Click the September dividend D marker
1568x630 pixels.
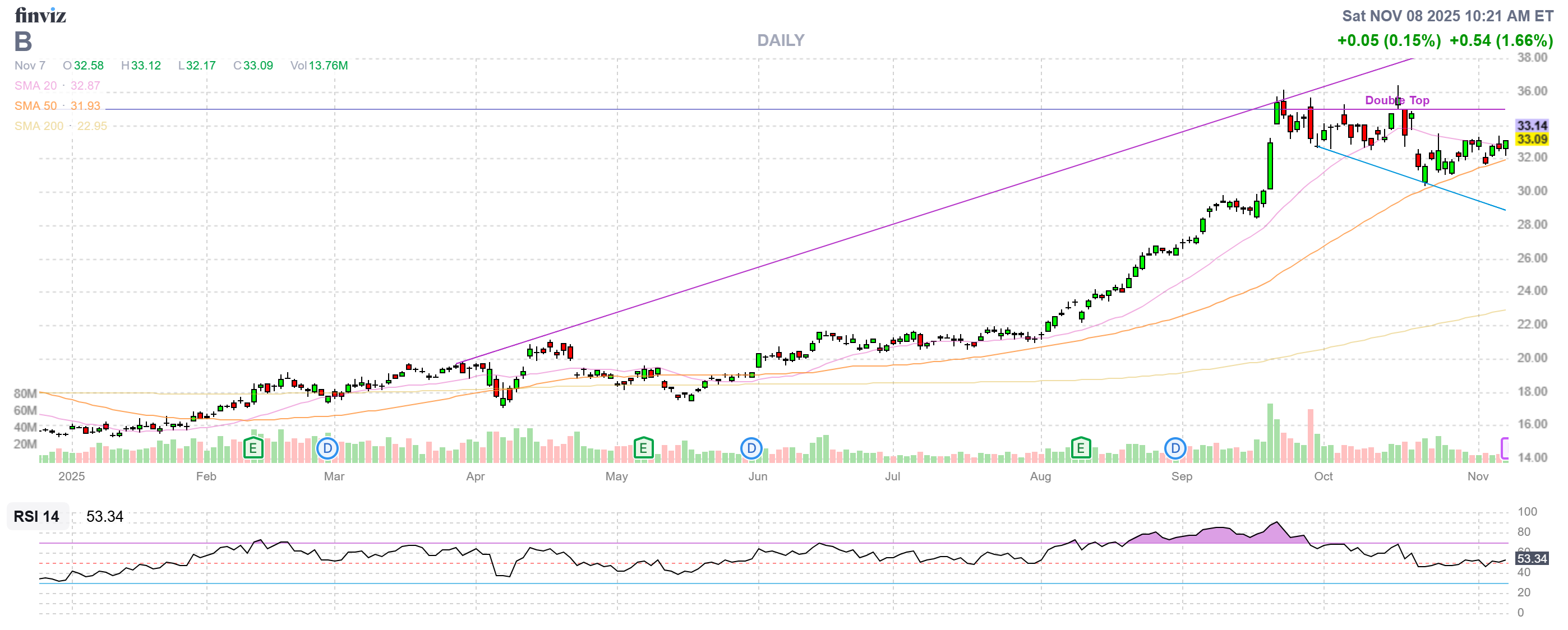coord(1175,449)
